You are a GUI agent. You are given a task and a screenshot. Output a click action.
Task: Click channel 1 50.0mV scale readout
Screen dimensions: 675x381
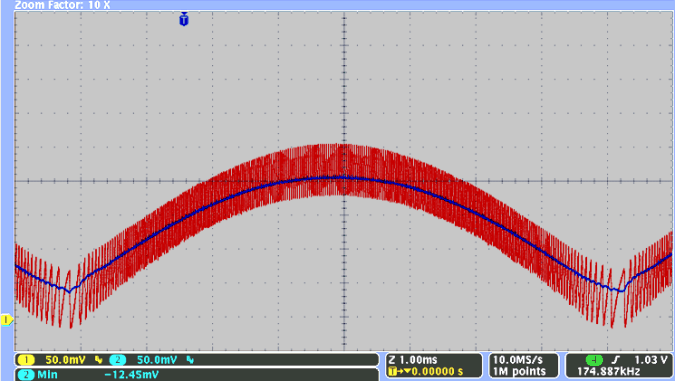tap(65, 360)
